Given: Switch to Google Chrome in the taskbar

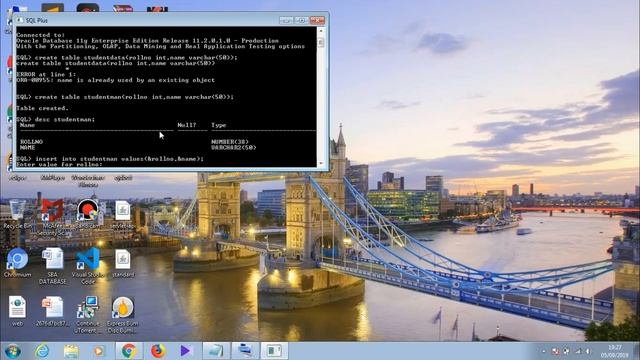Looking at the screenshot, I should tap(129, 351).
